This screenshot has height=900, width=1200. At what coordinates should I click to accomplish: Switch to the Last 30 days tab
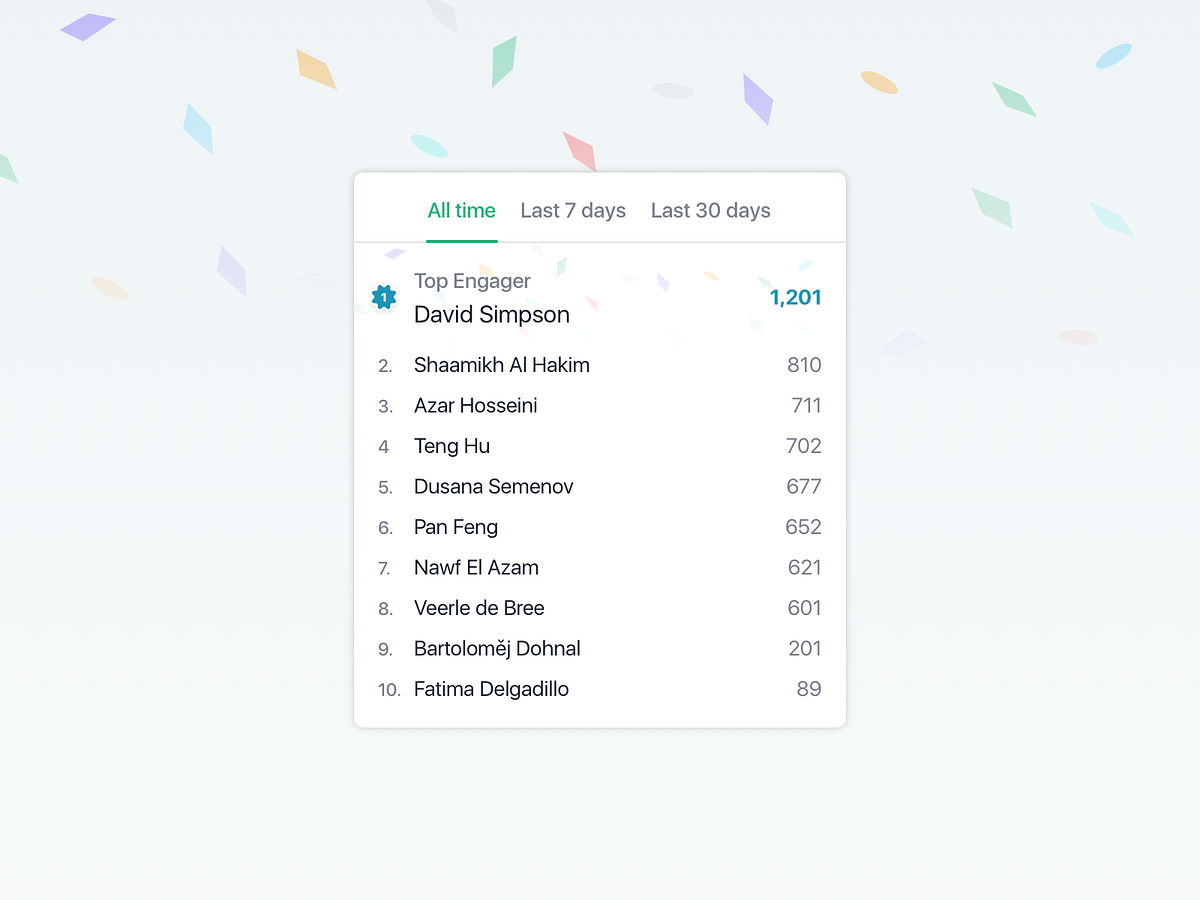(x=710, y=210)
